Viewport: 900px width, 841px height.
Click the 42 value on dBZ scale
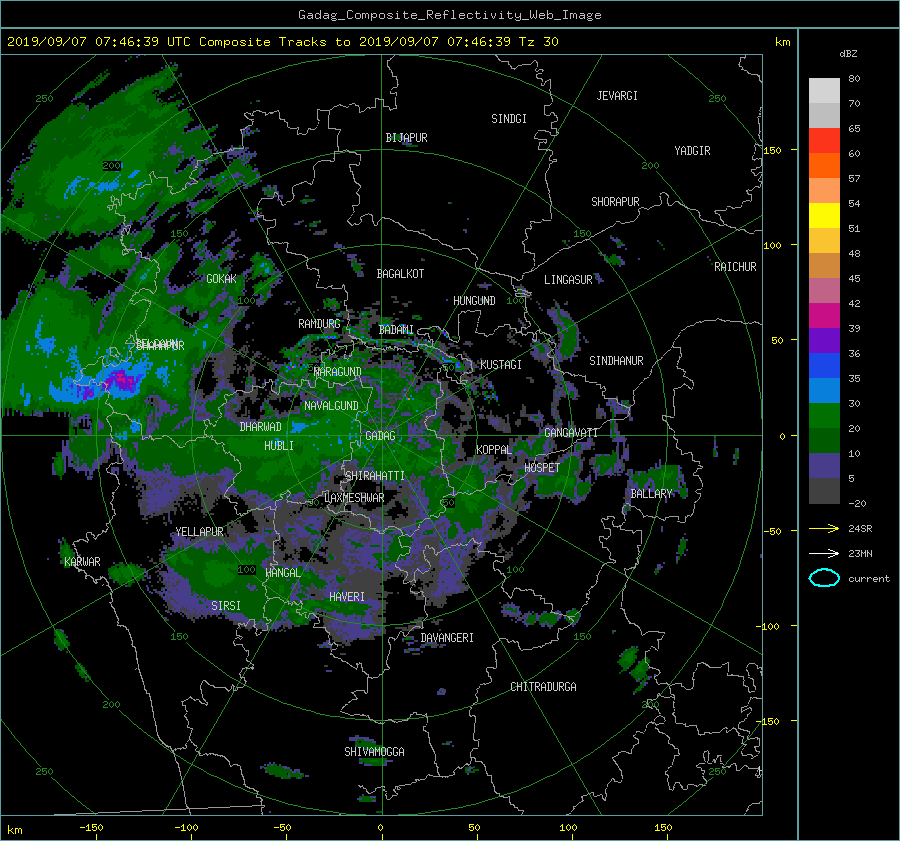coord(854,304)
